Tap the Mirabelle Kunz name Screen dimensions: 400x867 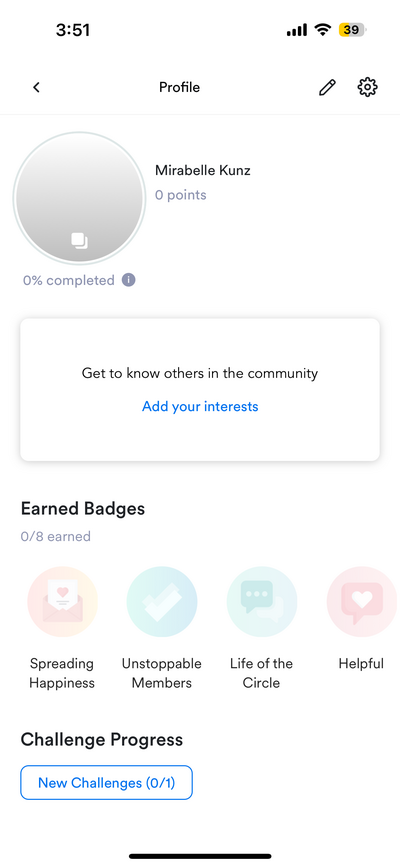[x=202, y=170]
